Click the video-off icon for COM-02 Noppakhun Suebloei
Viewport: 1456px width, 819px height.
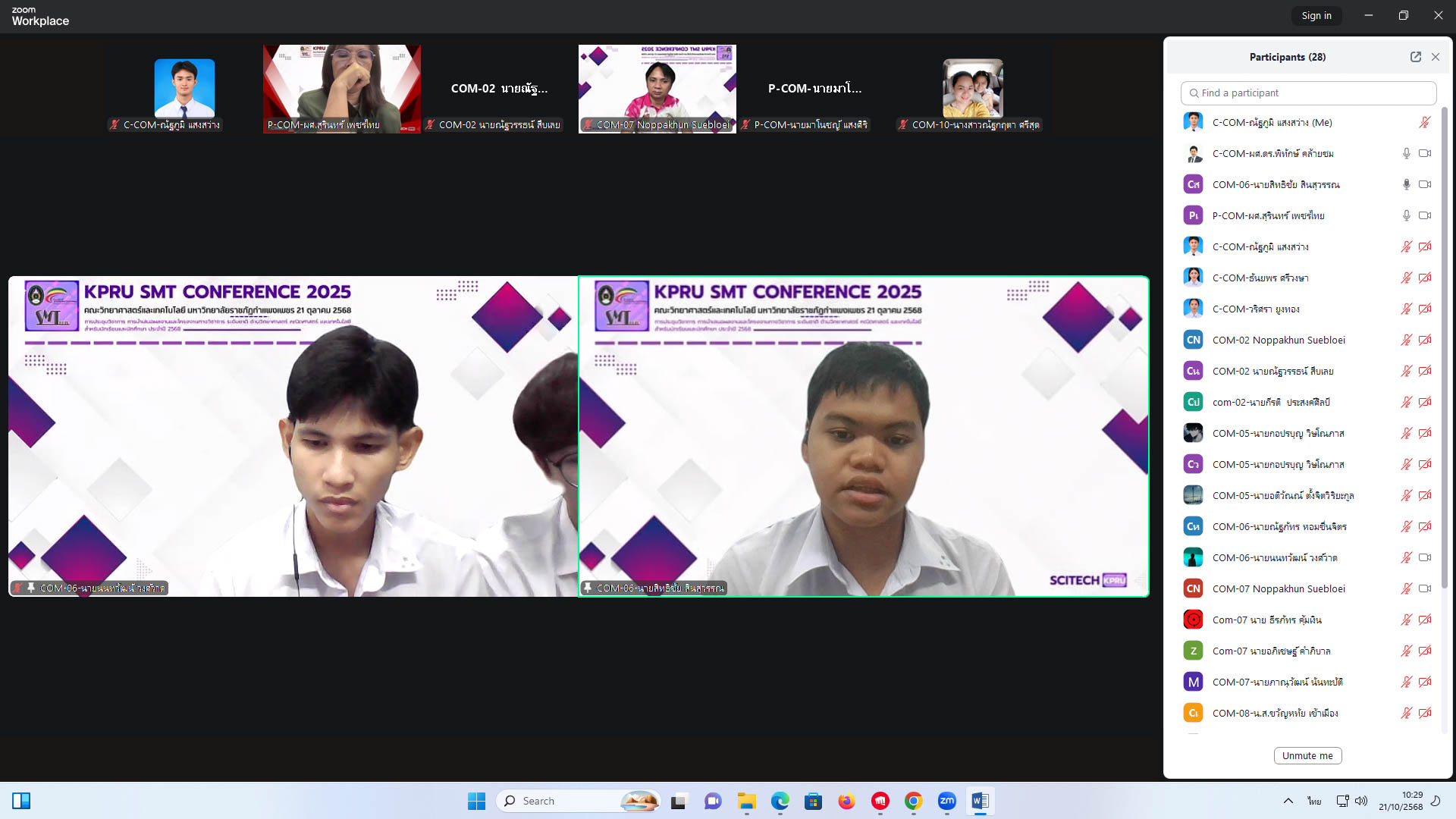(x=1425, y=340)
